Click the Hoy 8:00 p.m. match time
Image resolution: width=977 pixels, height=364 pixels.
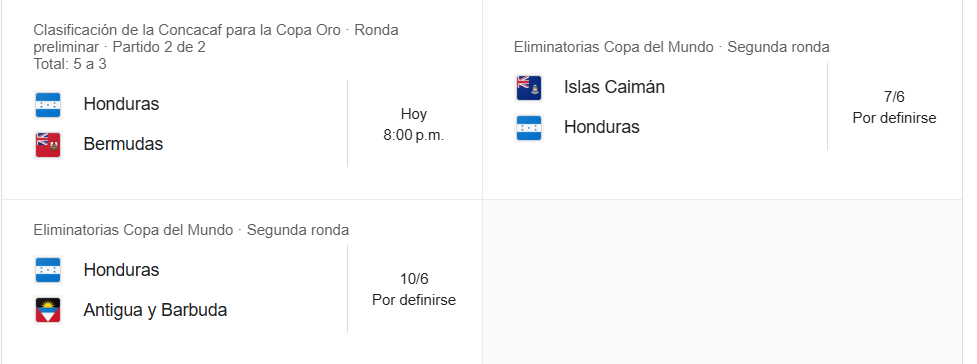point(414,125)
